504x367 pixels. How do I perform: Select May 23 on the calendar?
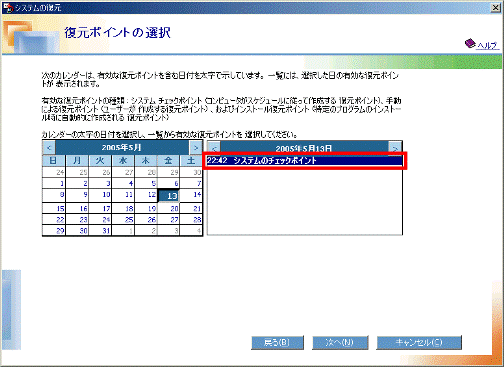point(77,220)
